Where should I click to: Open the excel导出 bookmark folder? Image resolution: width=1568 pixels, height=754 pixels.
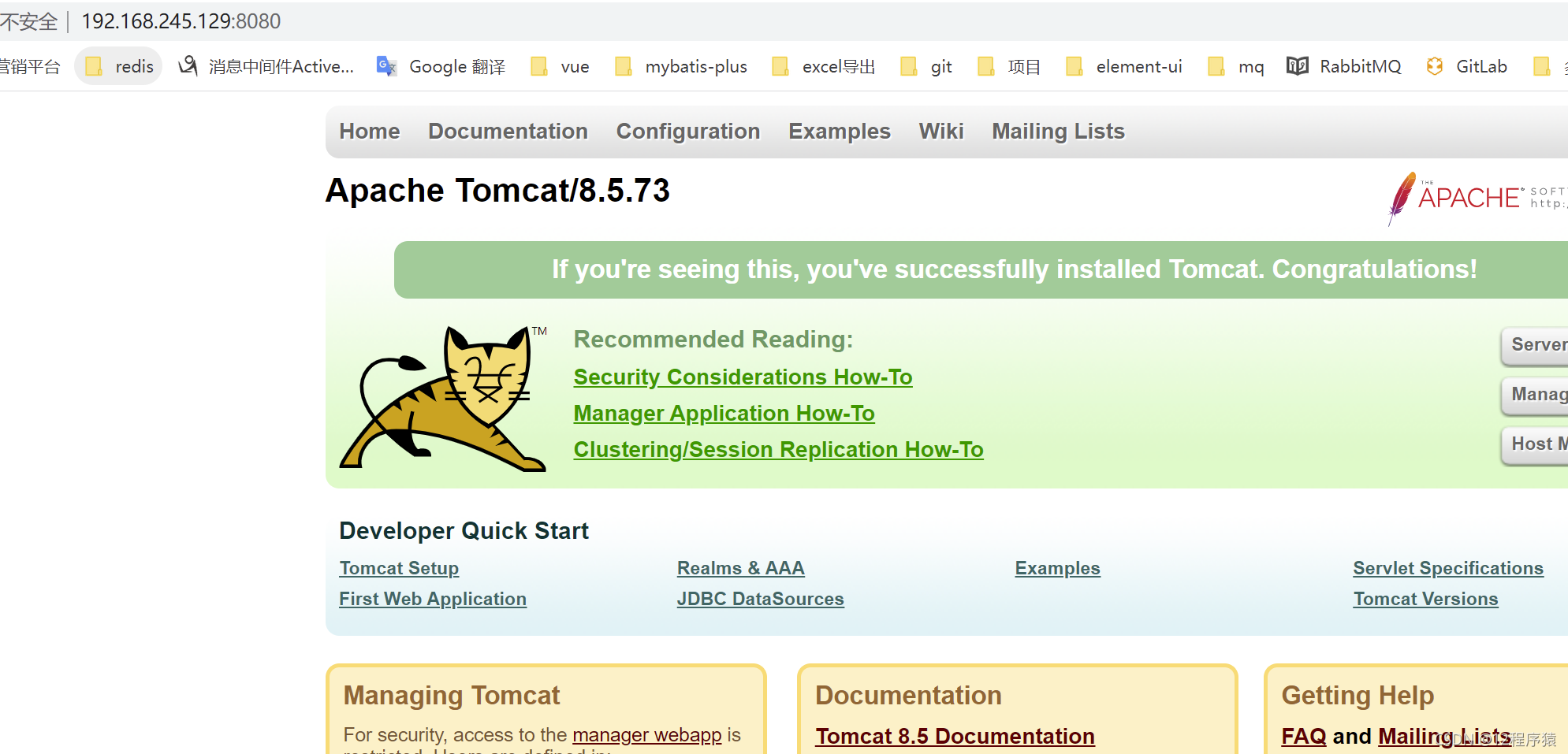pyautogui.click(x=824, y=66)
